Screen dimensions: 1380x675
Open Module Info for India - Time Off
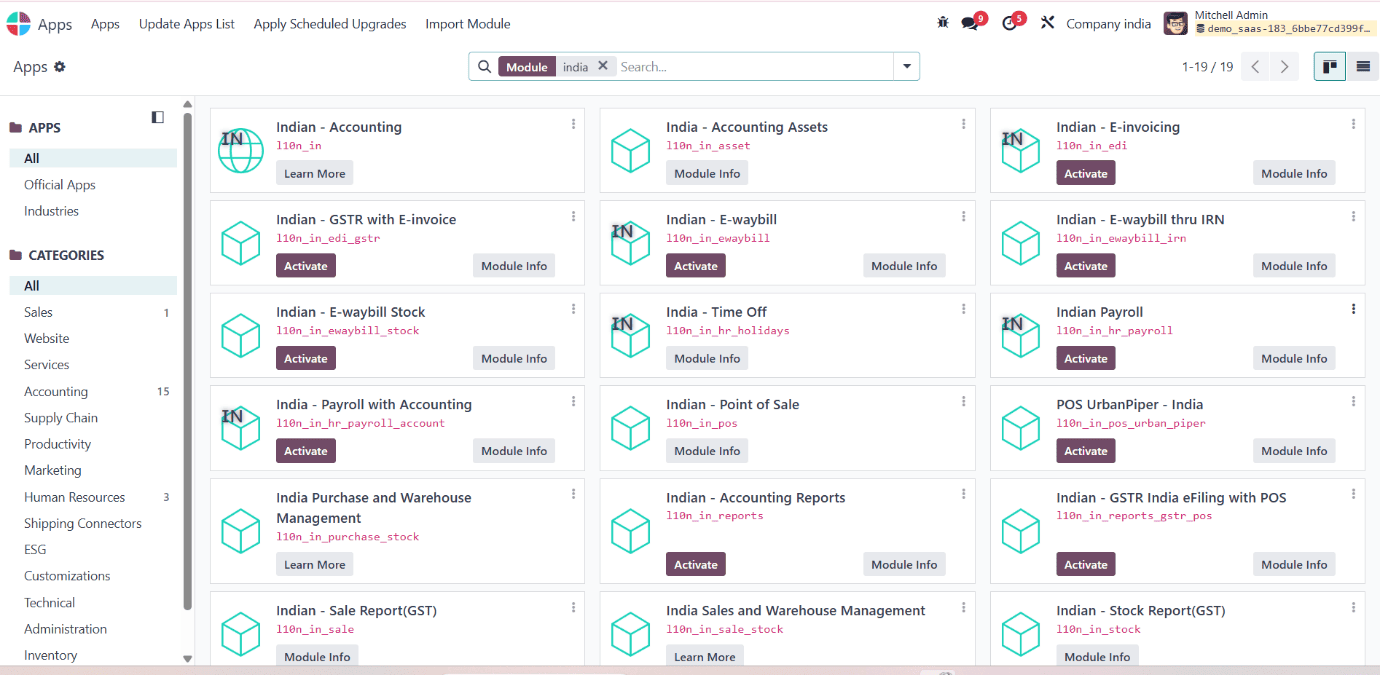707,359
